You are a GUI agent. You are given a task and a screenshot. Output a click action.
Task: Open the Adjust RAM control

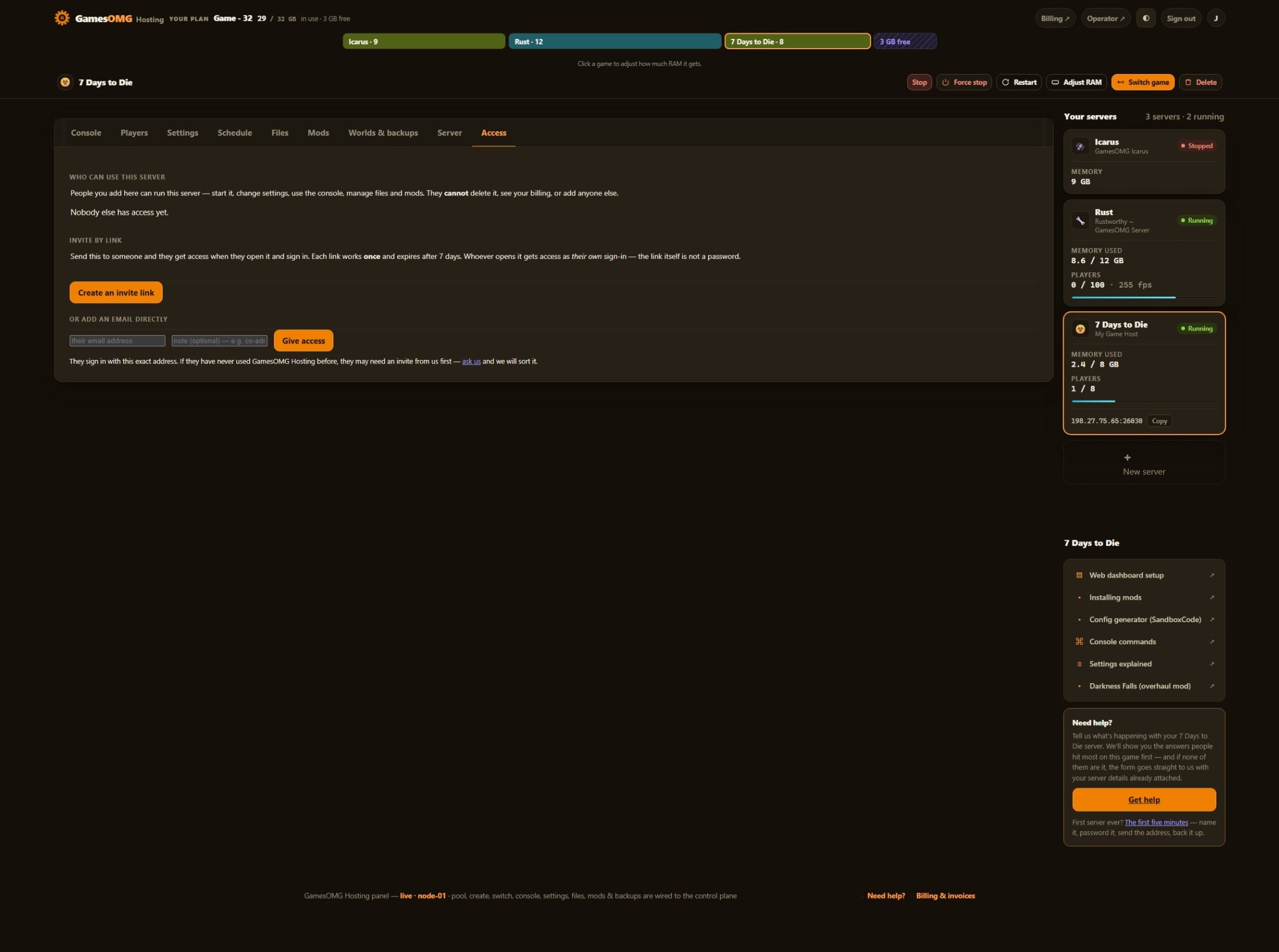click(x=1077, y=82)
